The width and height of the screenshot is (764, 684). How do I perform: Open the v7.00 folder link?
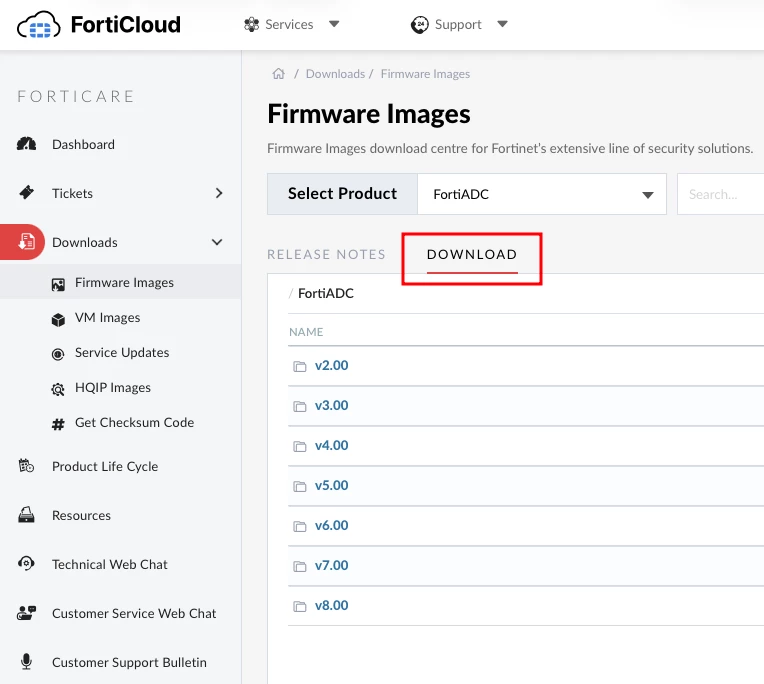pos(331,565)
